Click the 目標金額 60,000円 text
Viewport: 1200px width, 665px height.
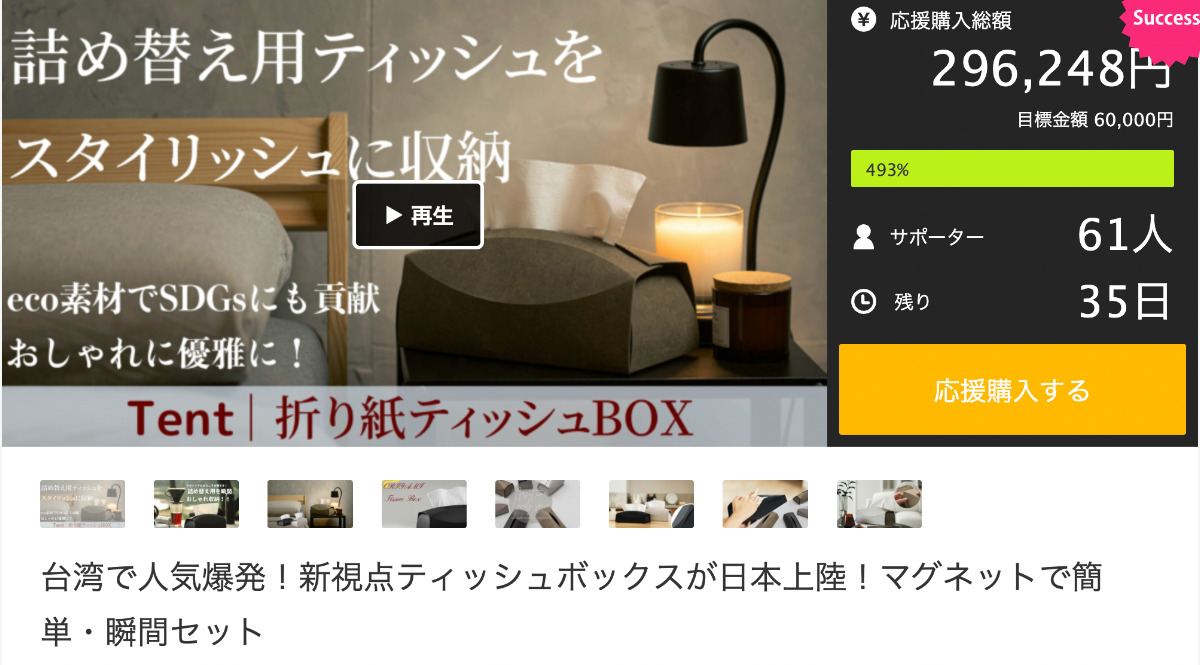pyautogui.click(x=1095, y=120)
